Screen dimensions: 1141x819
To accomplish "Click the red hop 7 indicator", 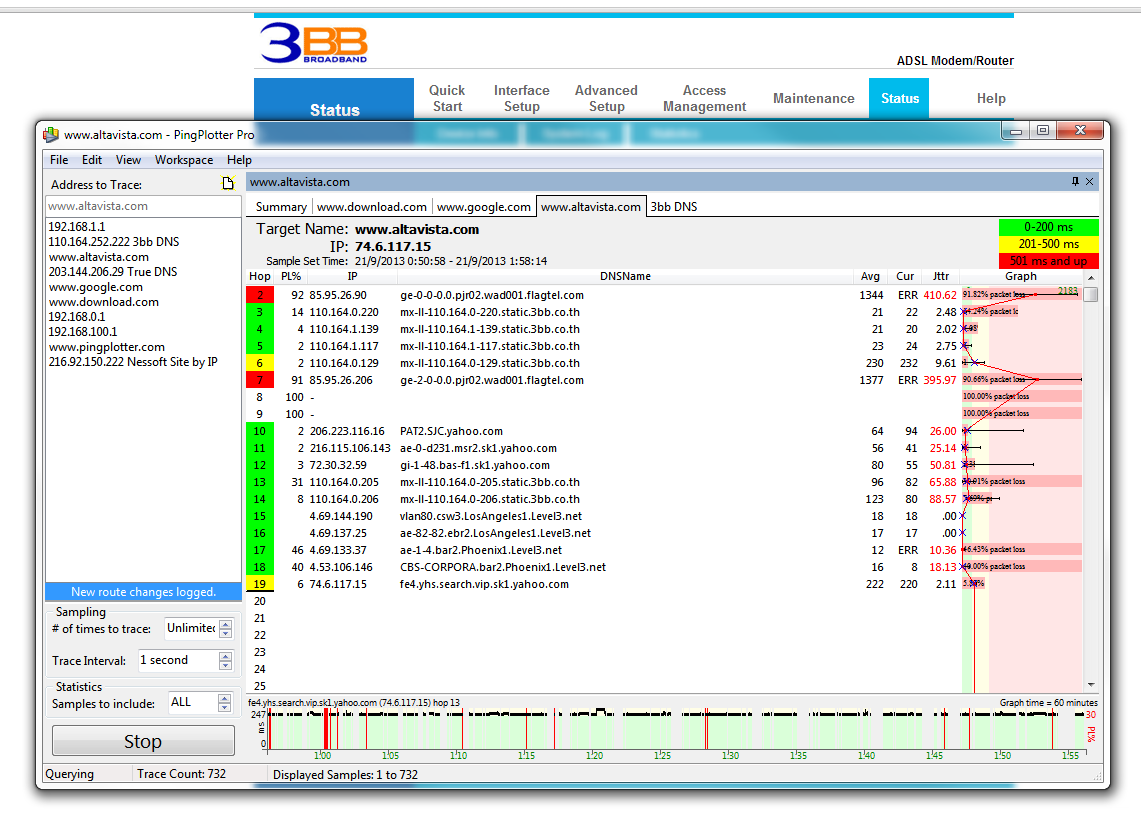I will [259, 380].
